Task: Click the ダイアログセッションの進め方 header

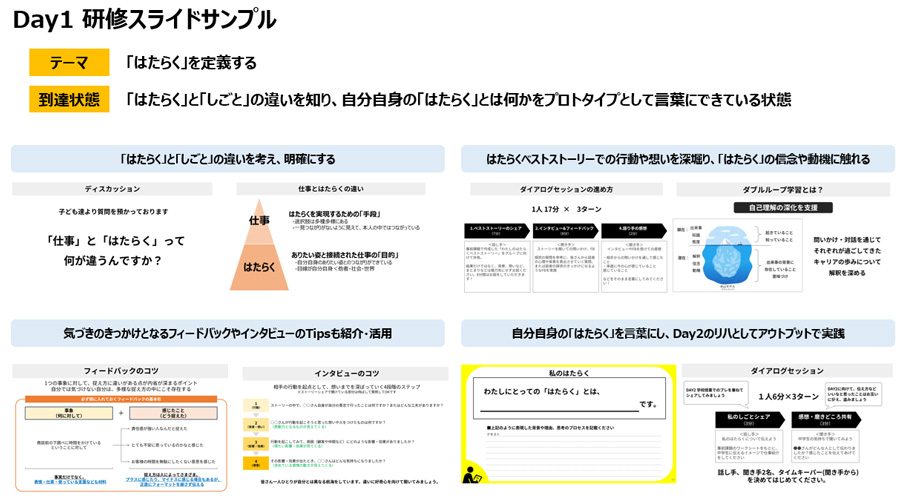Action: tap(565, 188)
